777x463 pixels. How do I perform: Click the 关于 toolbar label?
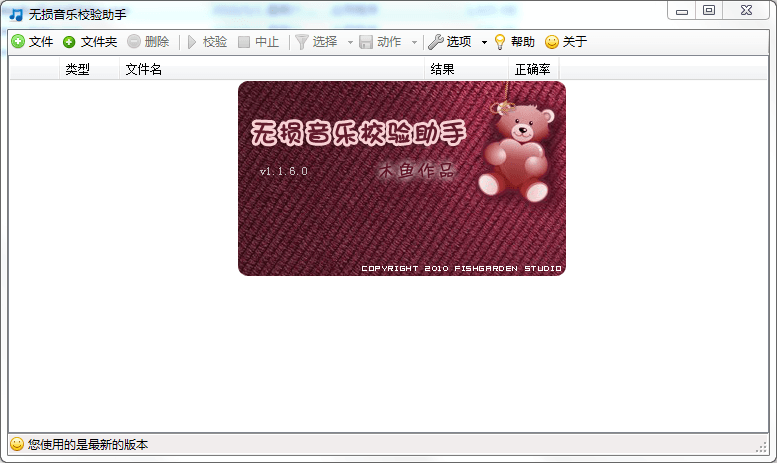coord(575,42)
